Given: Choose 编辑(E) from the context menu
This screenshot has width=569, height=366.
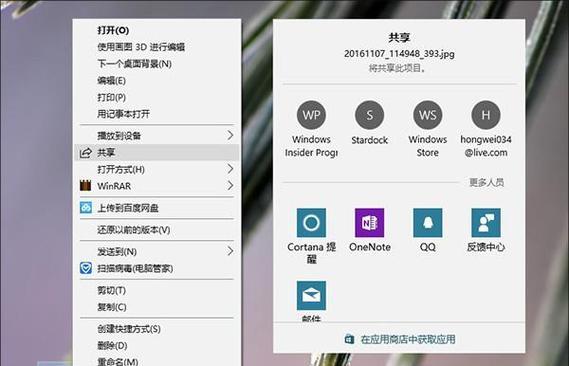Looking at the screenshot, I should click(111, 81).
